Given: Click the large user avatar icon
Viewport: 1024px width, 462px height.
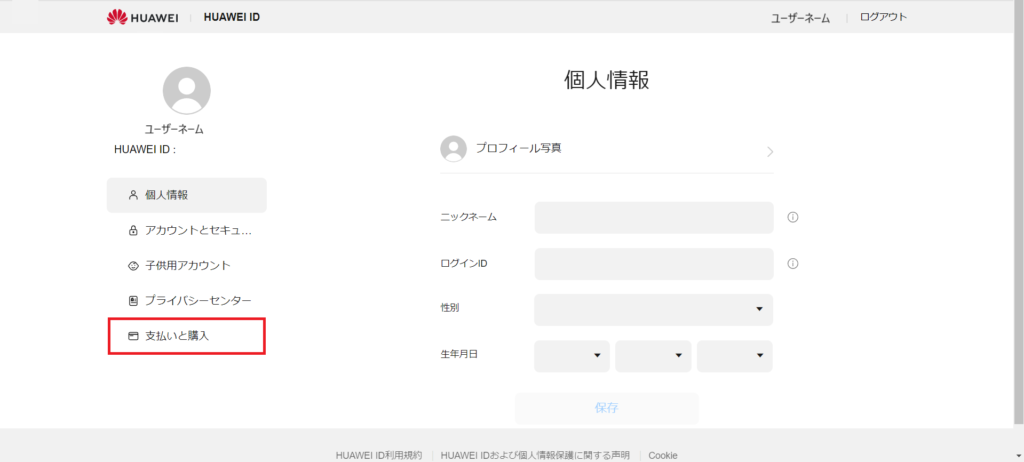Looking at the screenshot, I should (x=186, y=91).
